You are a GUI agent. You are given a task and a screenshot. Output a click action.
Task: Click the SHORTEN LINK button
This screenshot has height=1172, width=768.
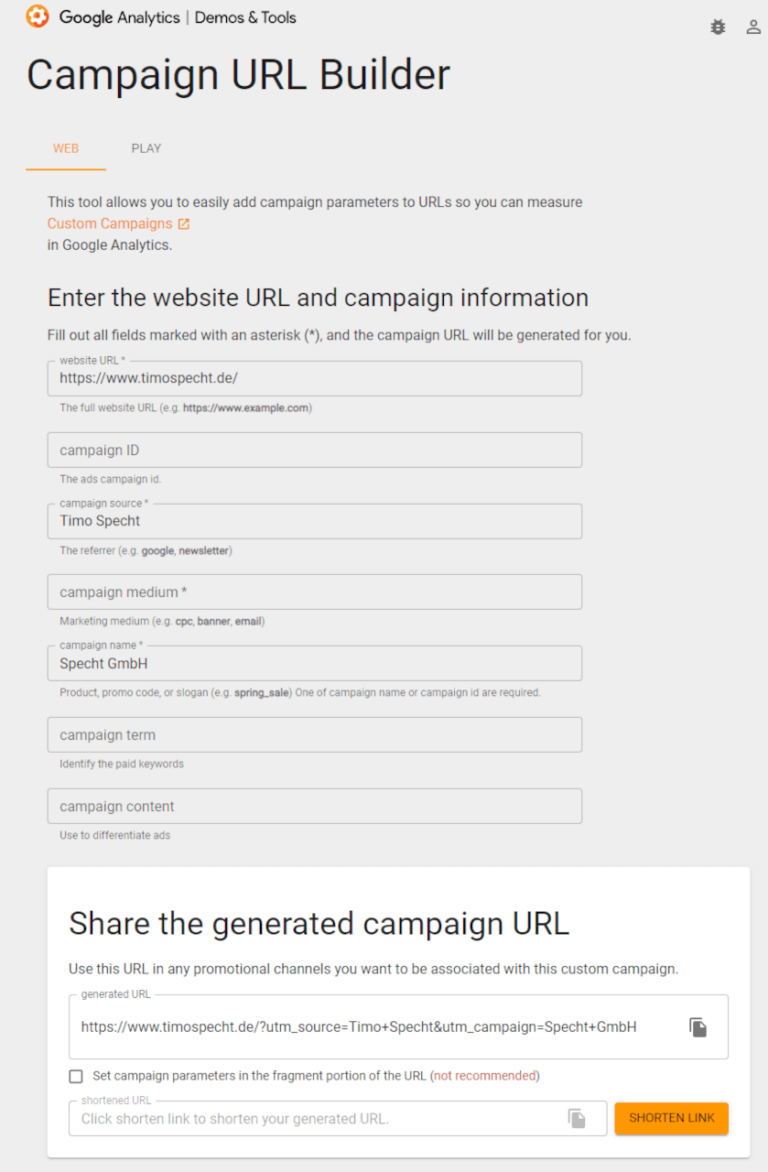[x=672, y=1118]
